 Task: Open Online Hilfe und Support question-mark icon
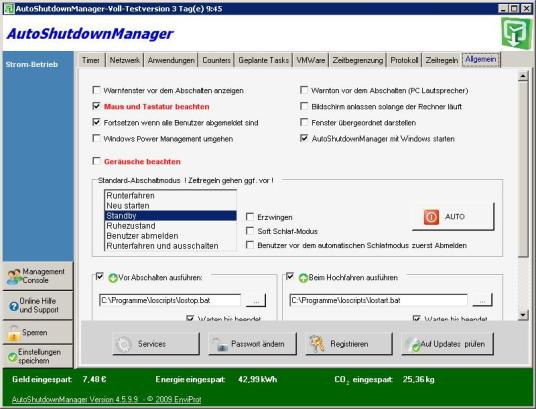click(14, 306)
